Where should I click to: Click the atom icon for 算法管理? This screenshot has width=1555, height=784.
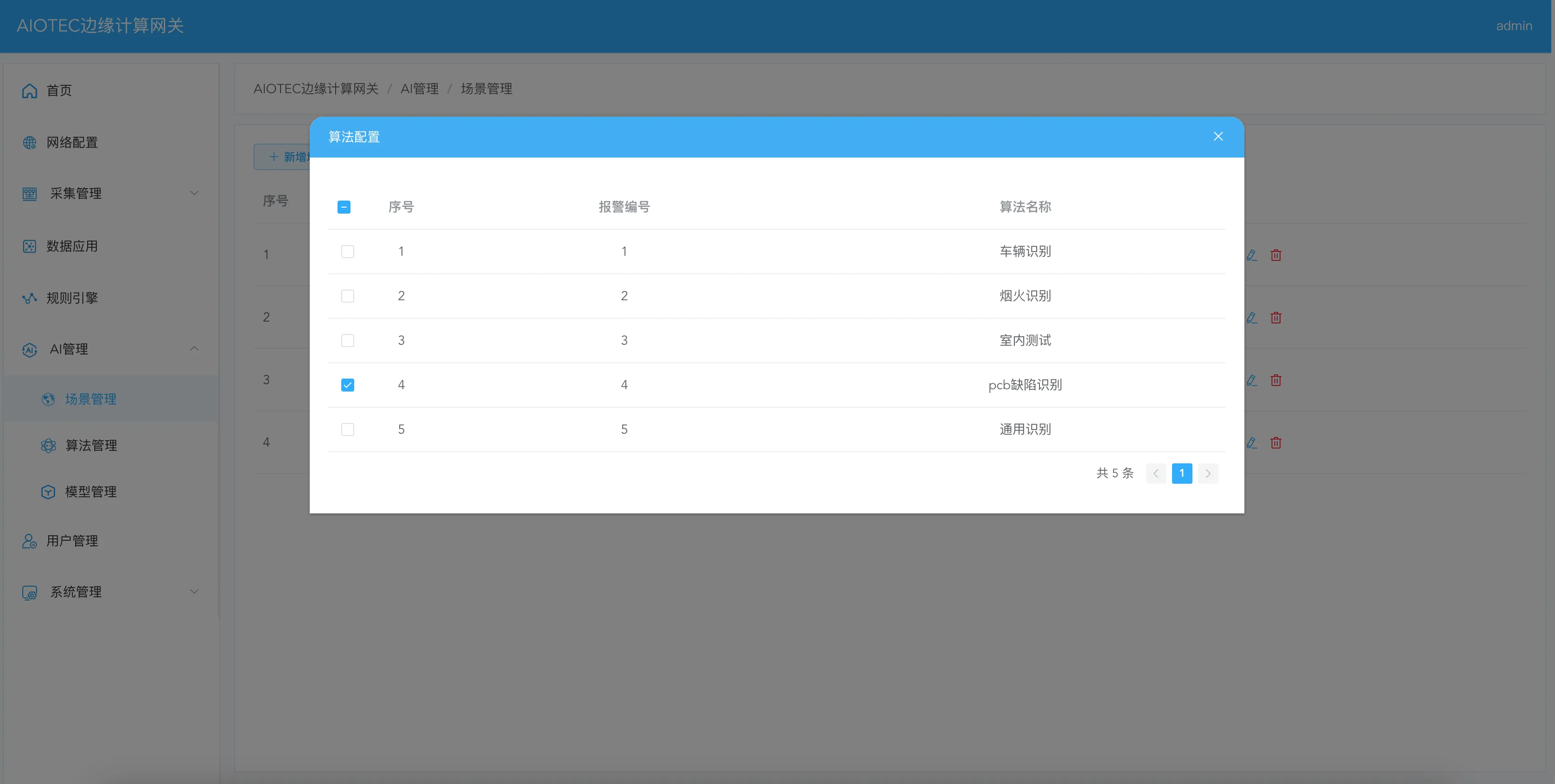(48, 445)
